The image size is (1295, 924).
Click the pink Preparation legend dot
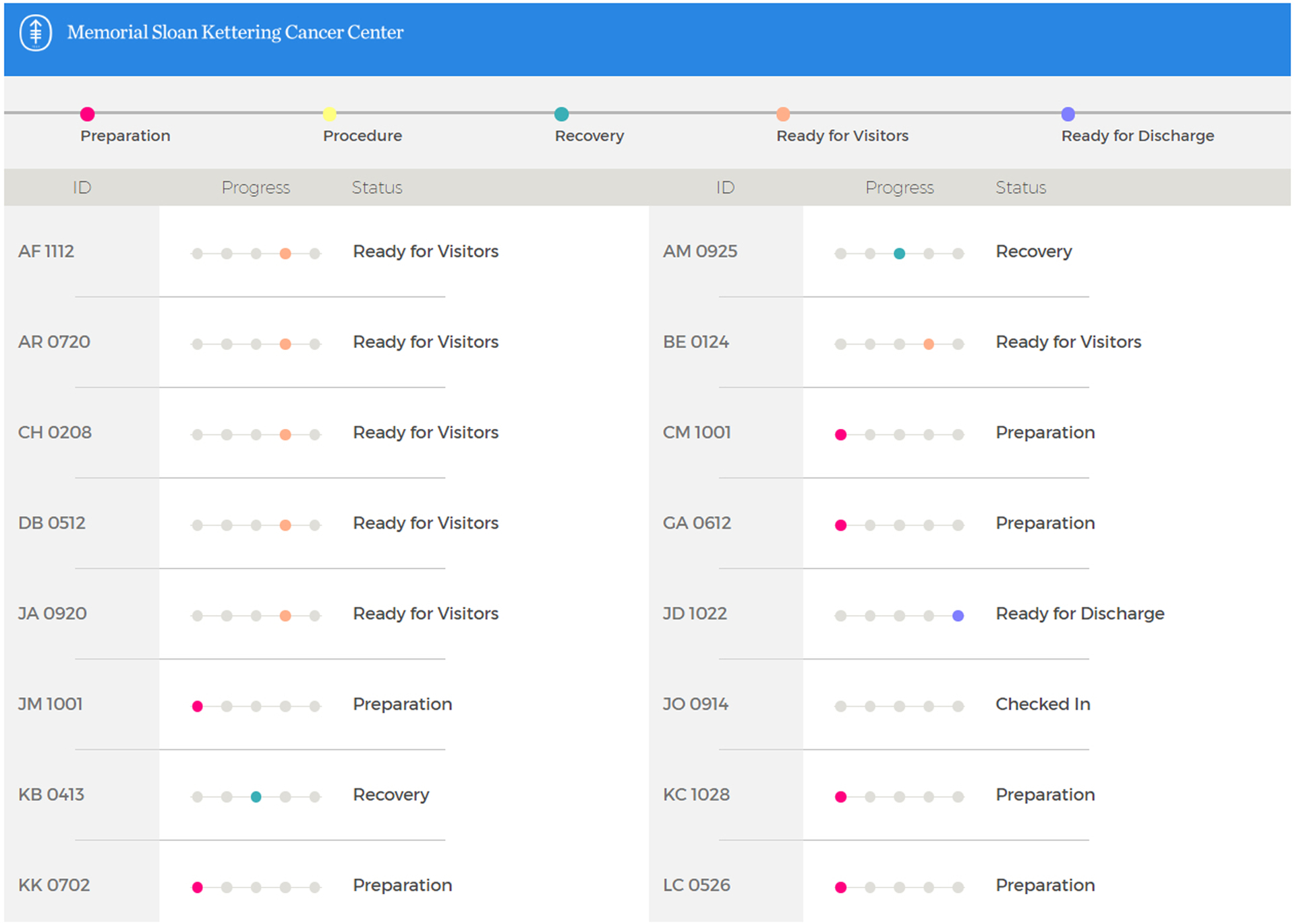point(87,114)
